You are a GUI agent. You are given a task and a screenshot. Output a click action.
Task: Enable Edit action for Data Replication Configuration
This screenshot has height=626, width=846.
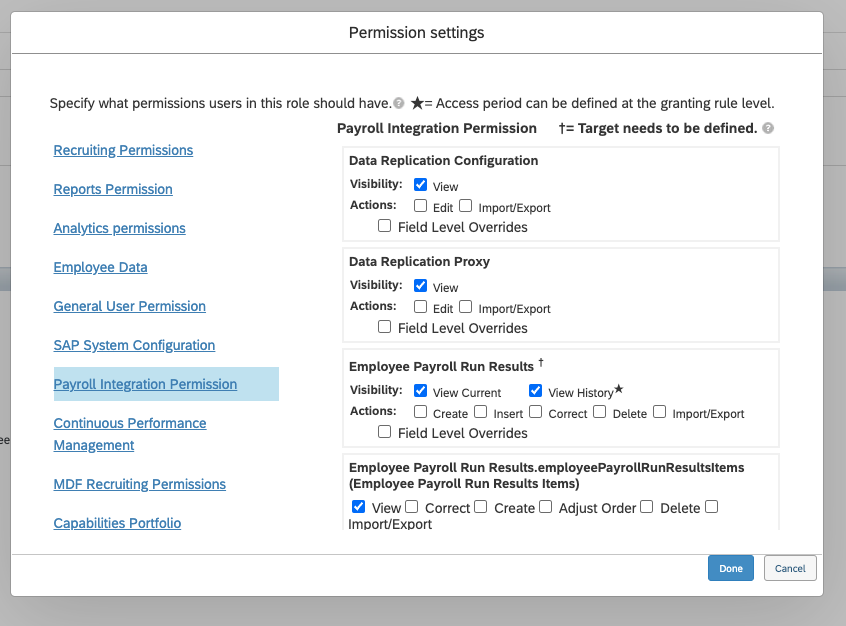[421, 206]
